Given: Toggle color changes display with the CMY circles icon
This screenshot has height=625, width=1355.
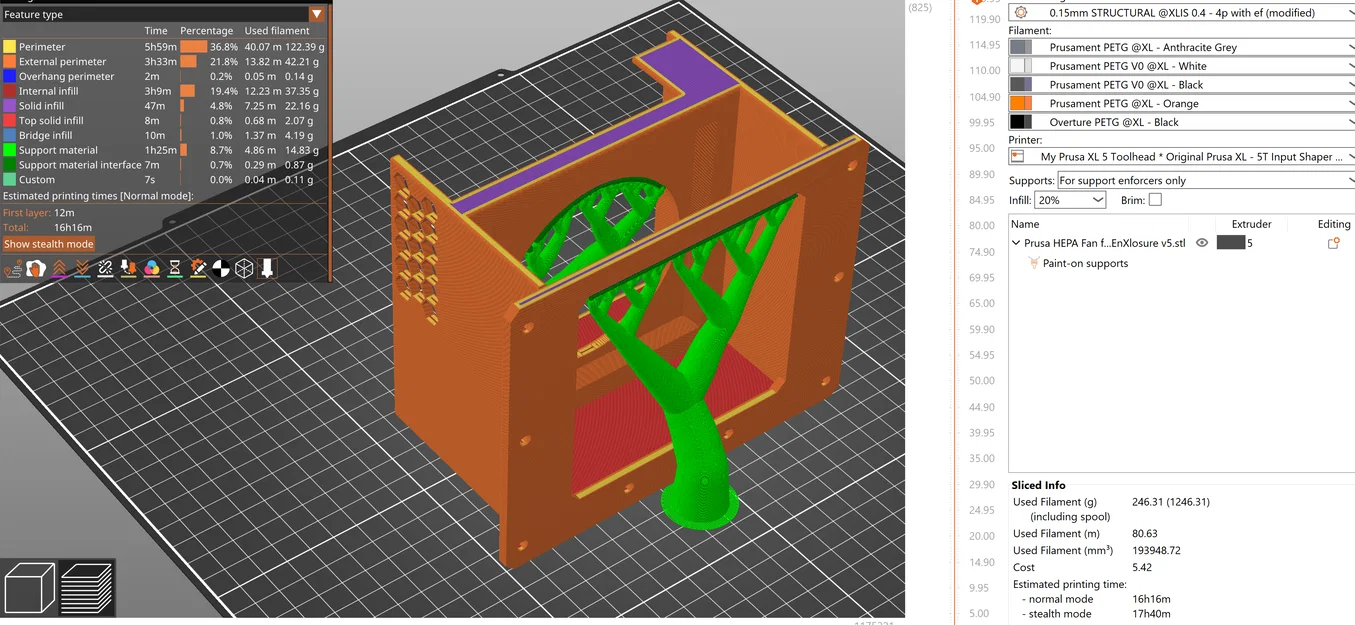Looking at the screenshot, I should pos(150,268).
